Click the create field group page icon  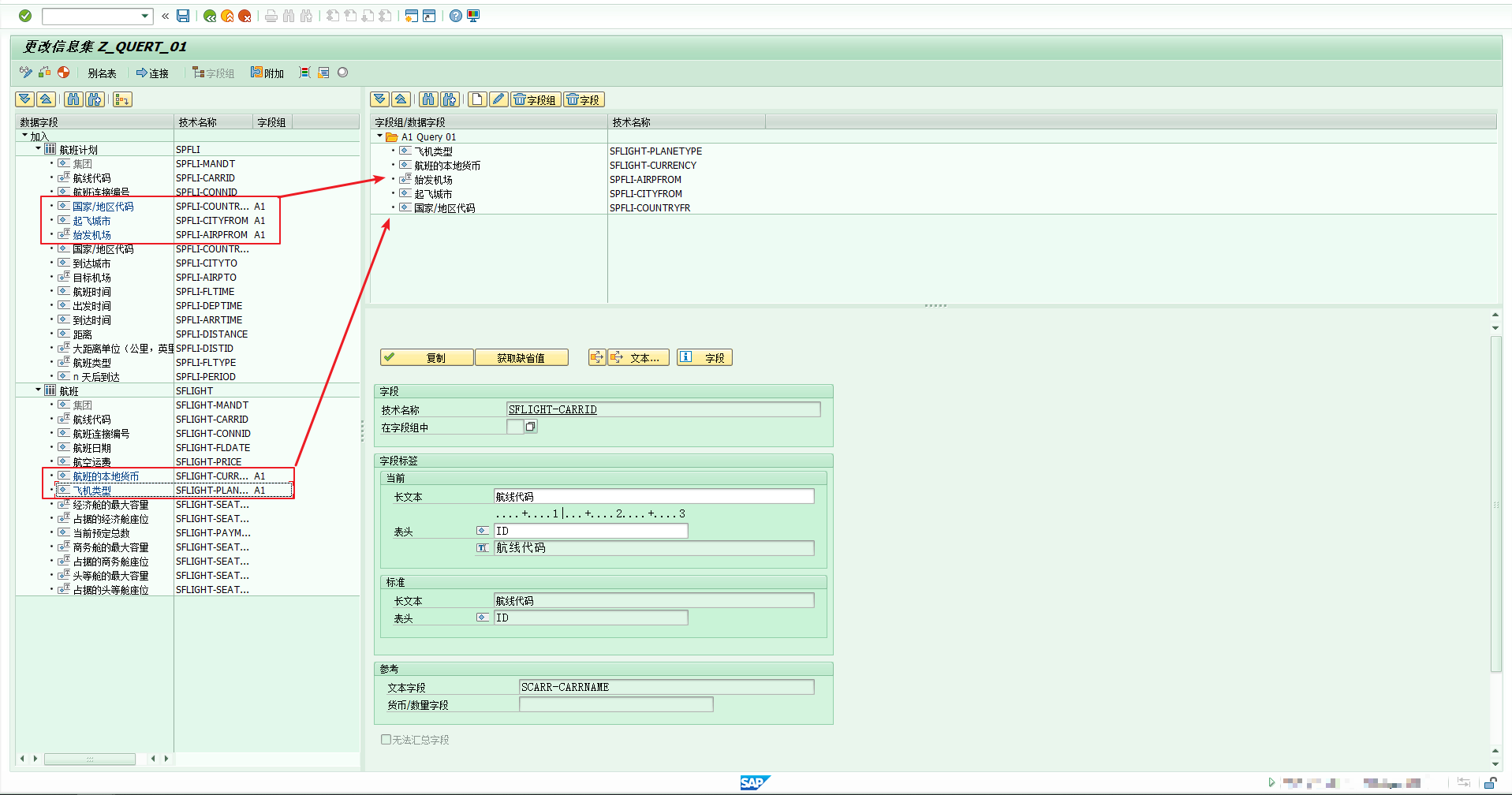477,99
